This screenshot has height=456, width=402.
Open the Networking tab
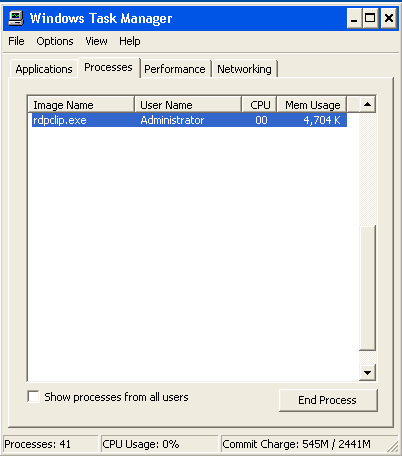244,69
